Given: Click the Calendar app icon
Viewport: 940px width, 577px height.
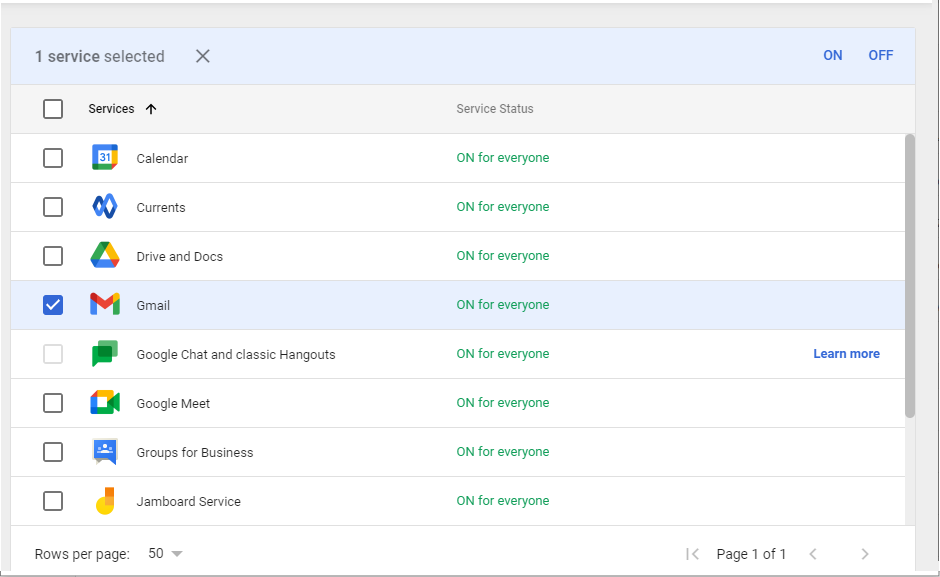Looking at the screenshot, I should tap(105, 158).
